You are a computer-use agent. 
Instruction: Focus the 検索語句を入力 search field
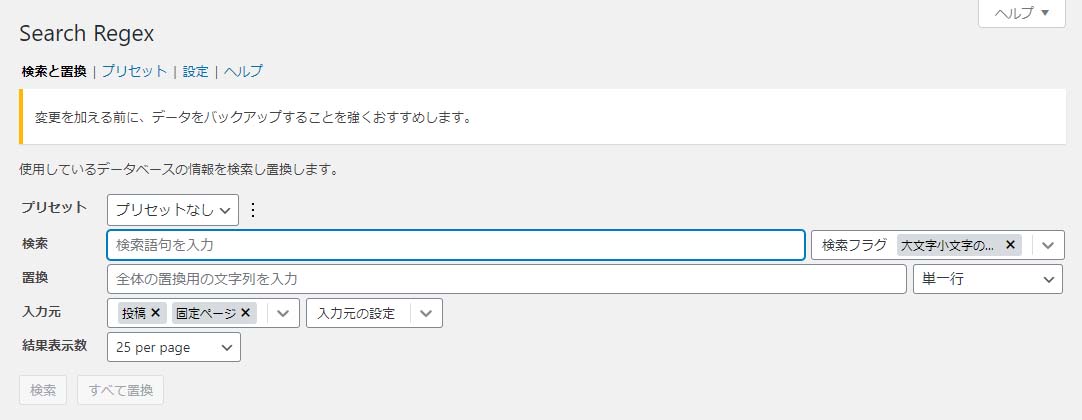coord(455,245)
